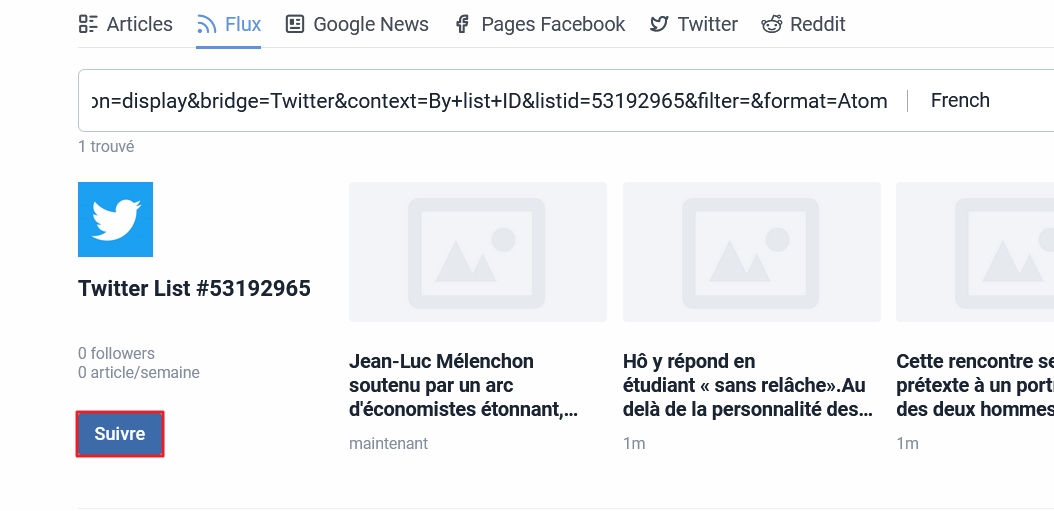Click the Articles list icon

tap(88, 24)
